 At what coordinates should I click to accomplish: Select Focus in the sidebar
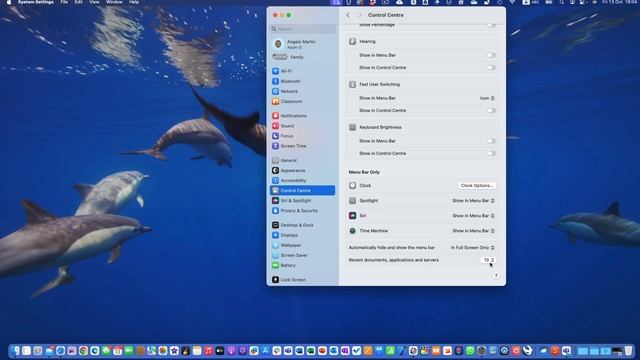302,136
